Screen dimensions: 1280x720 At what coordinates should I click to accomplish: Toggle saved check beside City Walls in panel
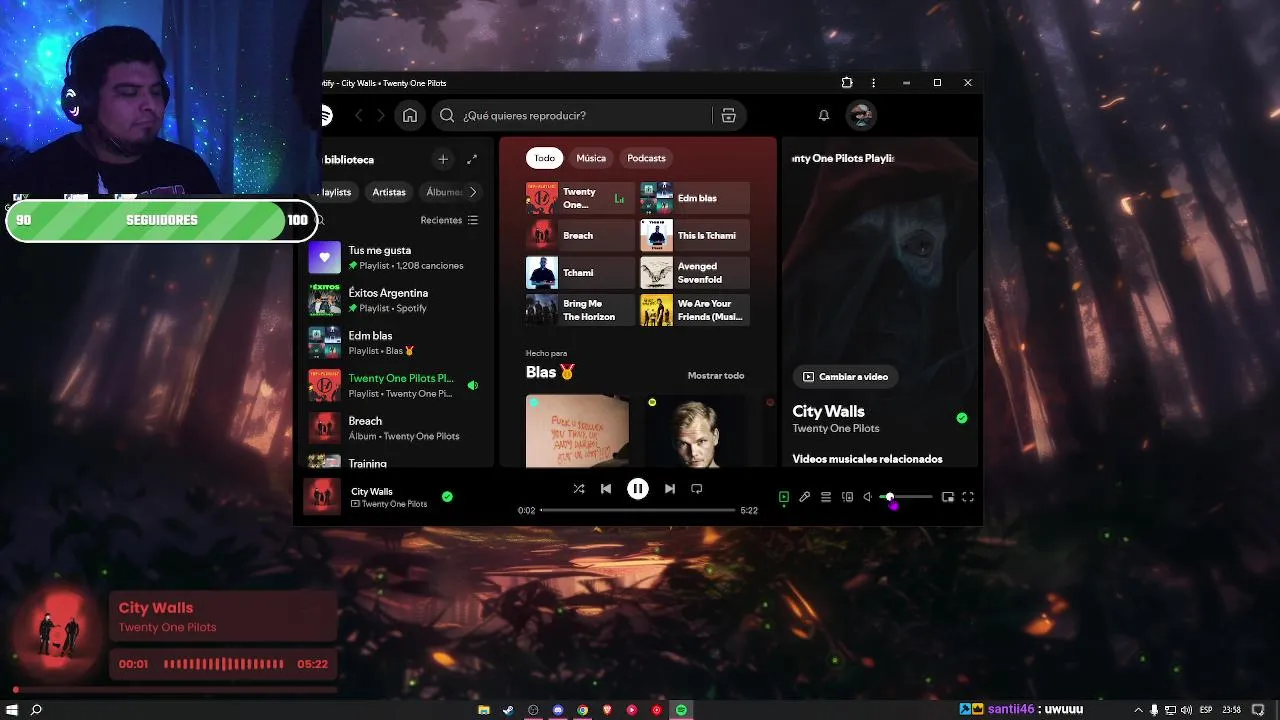tap(962, 418)
